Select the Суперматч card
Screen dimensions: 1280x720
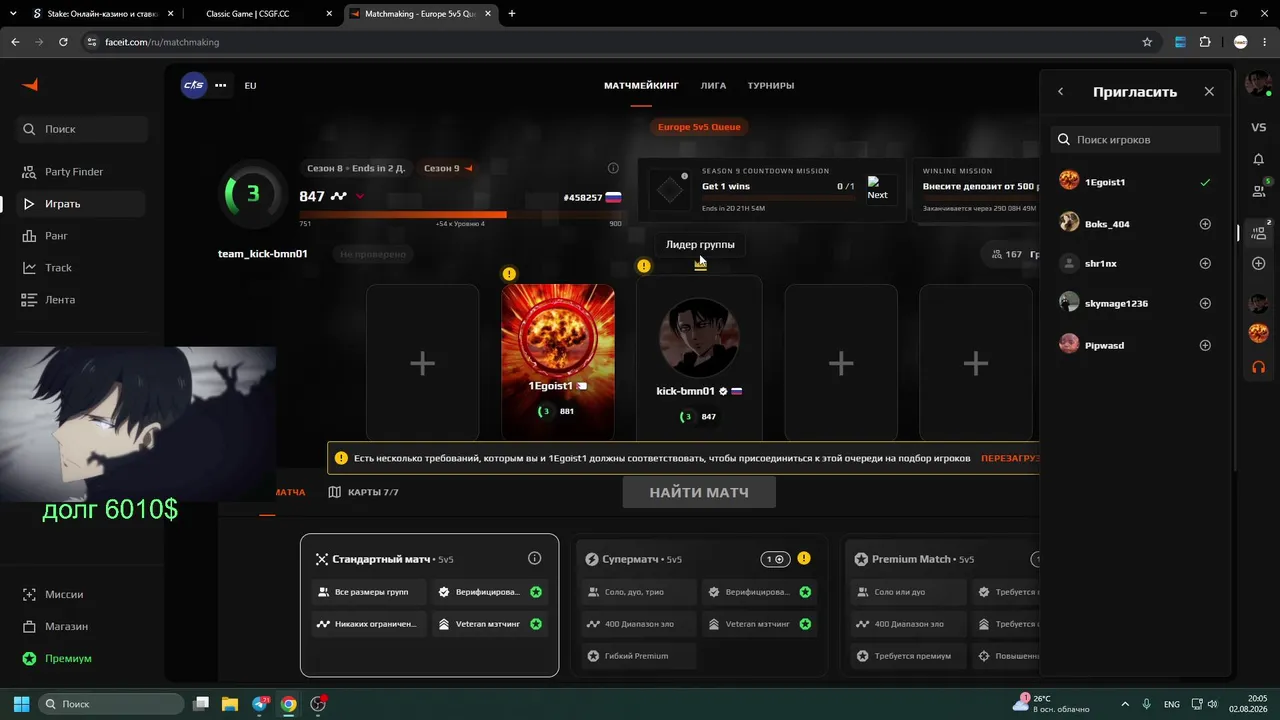pyautogui.click(x=698, y=605)
